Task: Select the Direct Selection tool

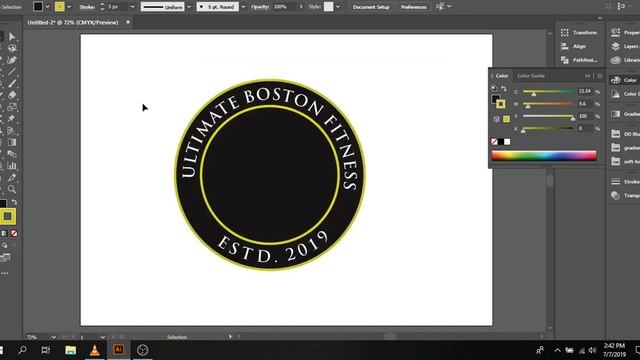Action: tap(12, 37)
